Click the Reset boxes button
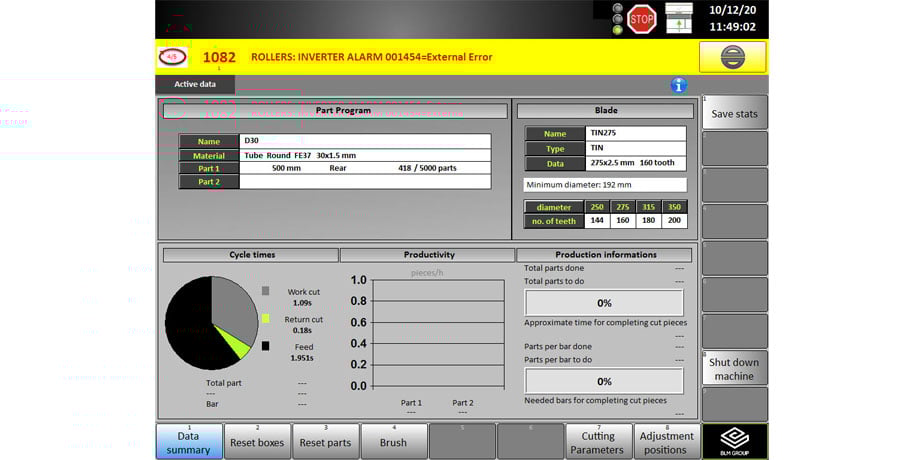Screen dimensions: 924x460 coord(257,442)
